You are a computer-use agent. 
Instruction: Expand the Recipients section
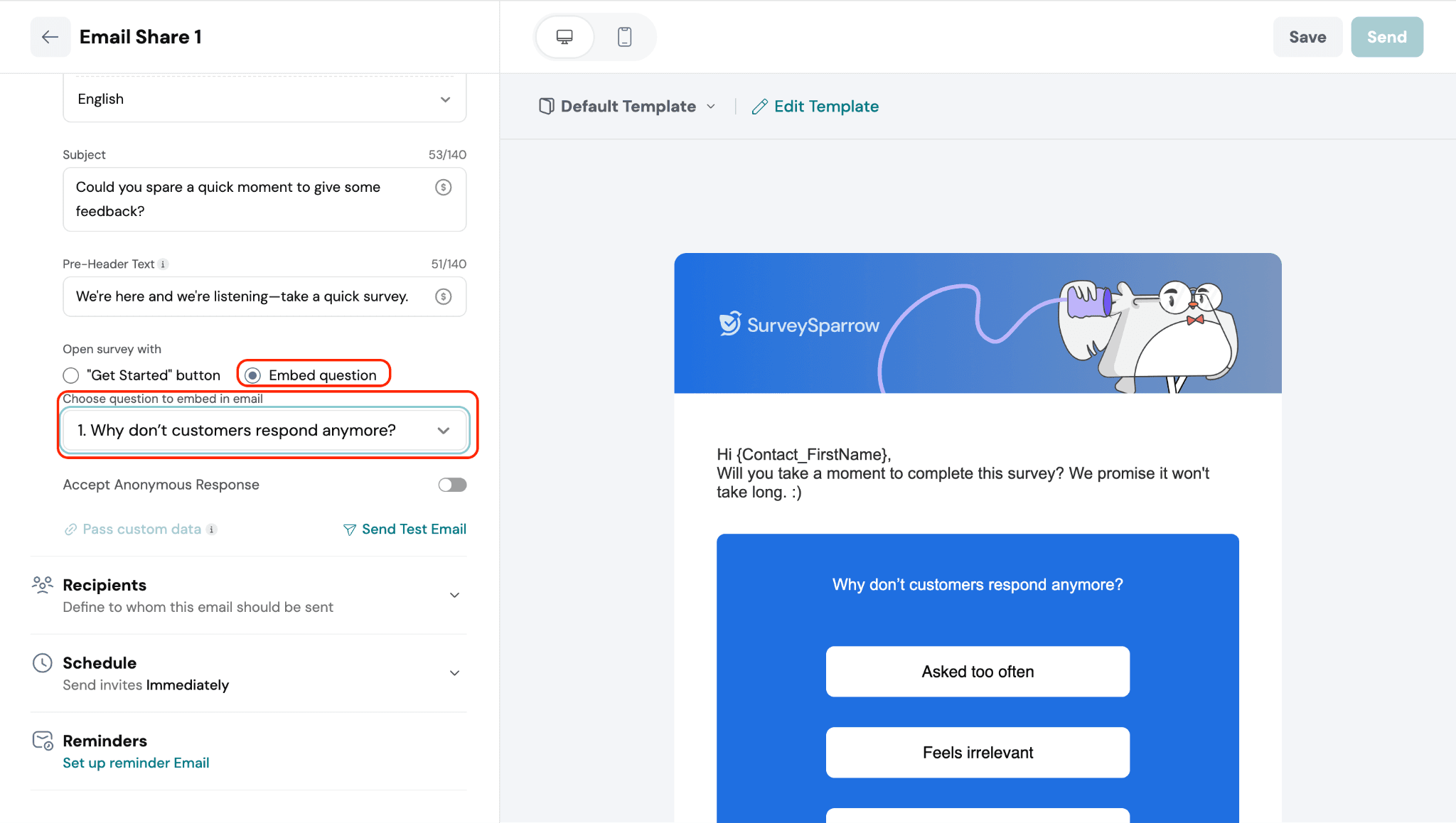pyautogui.click(x=454, y=595)
